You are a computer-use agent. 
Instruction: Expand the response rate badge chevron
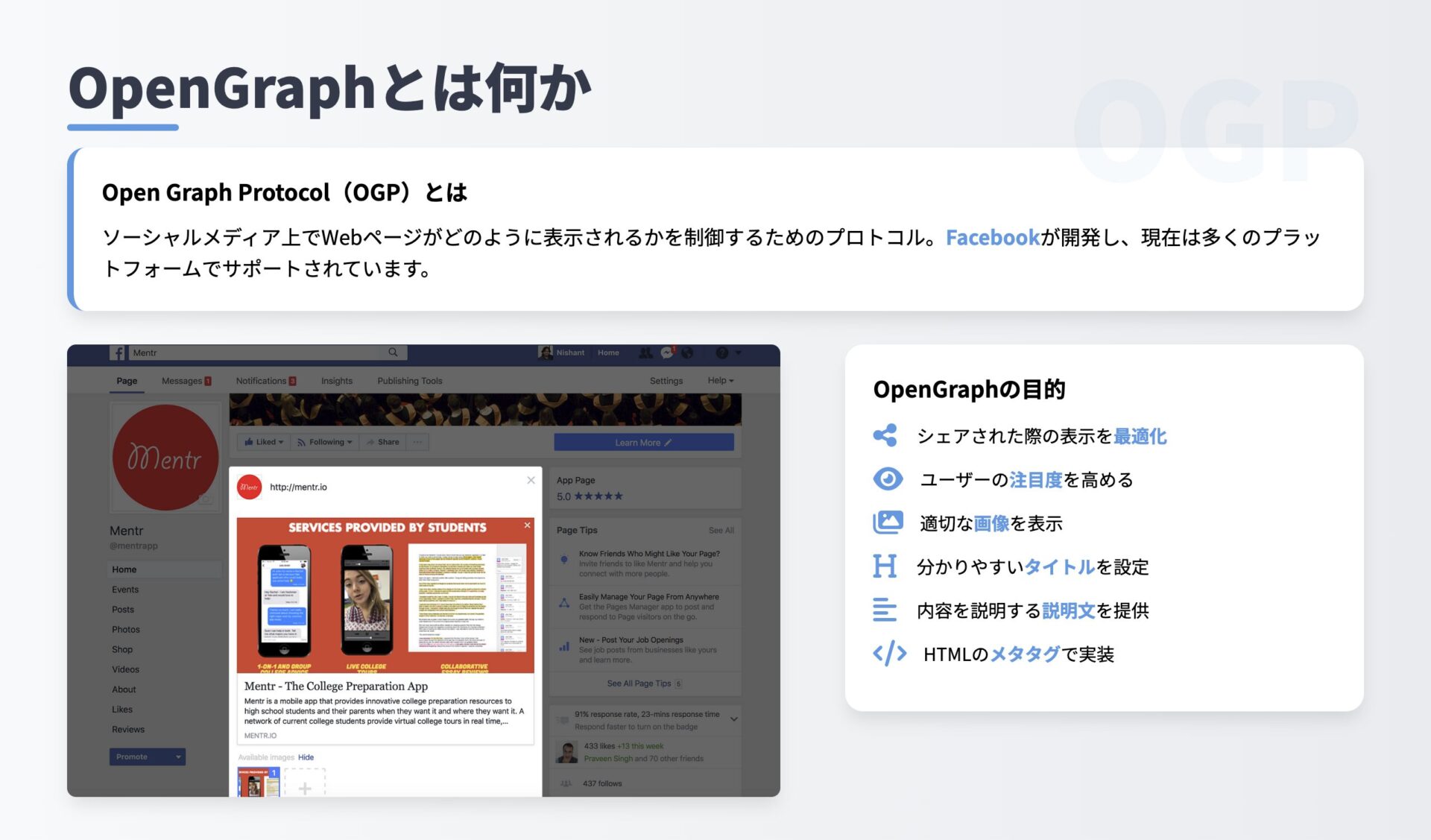[x=735, y=720]
